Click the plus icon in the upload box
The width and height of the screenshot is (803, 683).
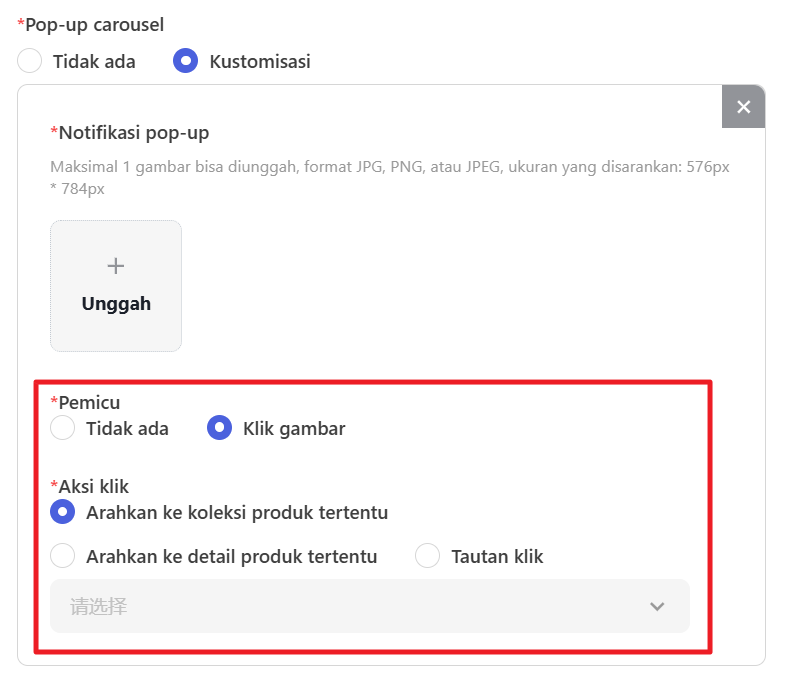116,266
